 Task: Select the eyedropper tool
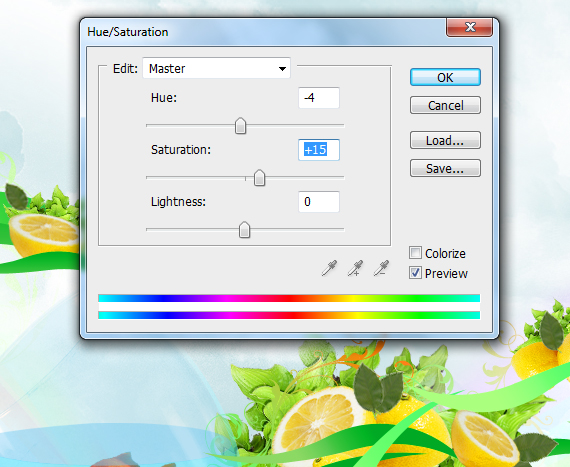pyautogui.click(x=329, y=268)
